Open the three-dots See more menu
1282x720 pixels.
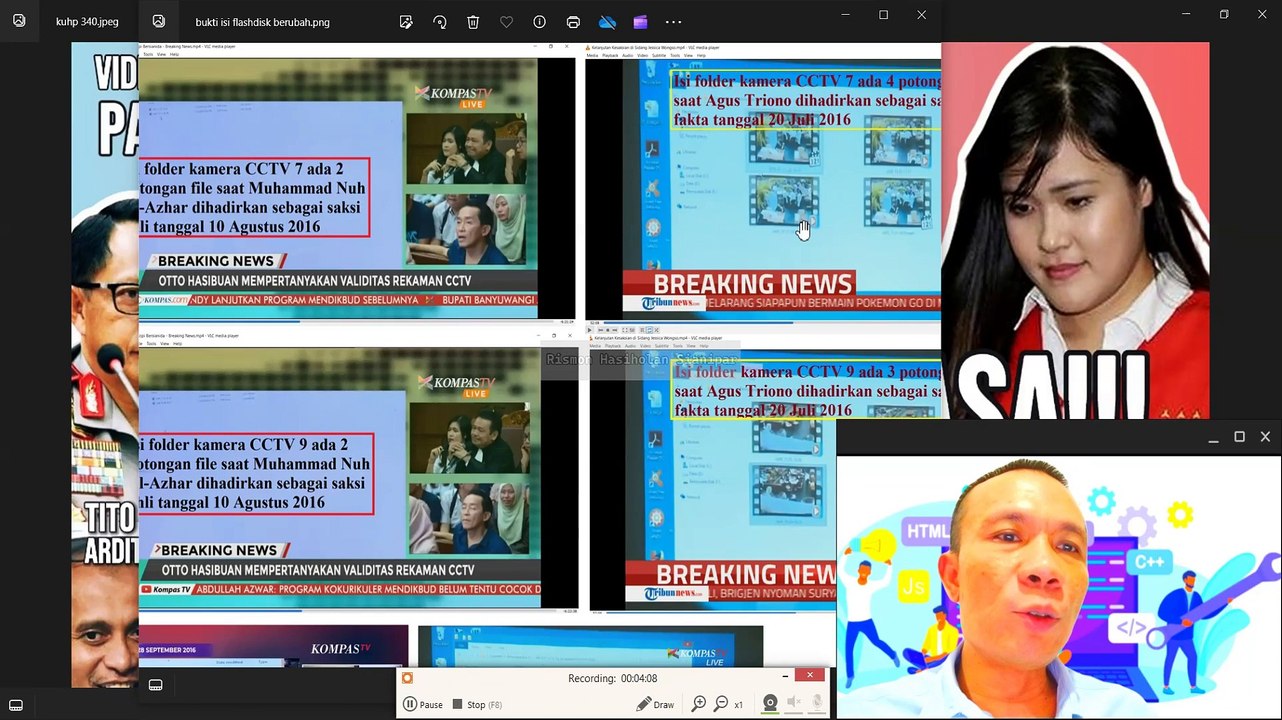coord(673,21)
